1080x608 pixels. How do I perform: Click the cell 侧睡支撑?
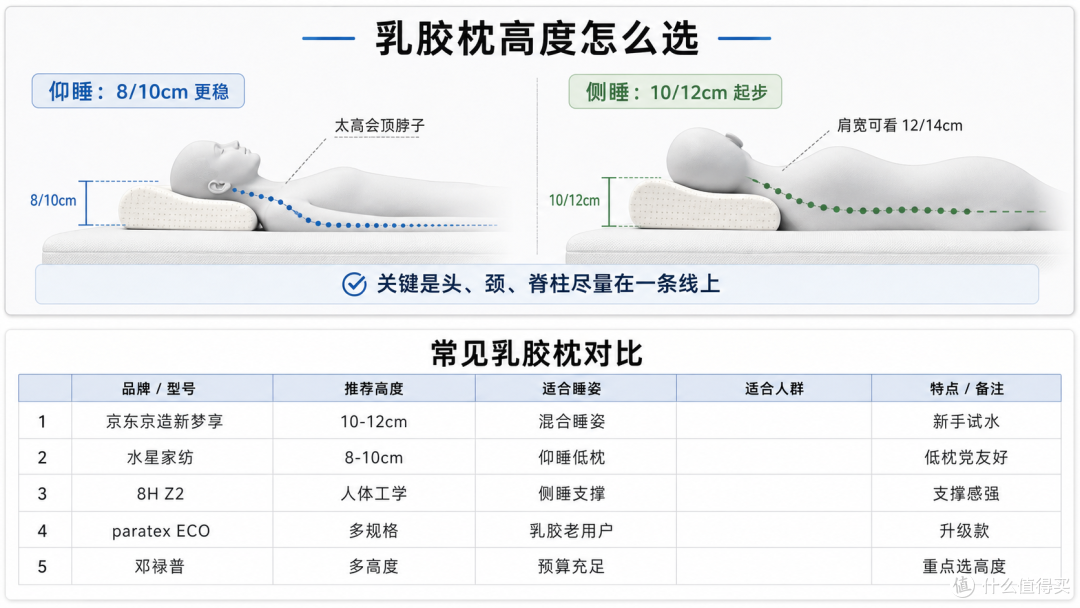pyautogui.click(x=576, y=494)
